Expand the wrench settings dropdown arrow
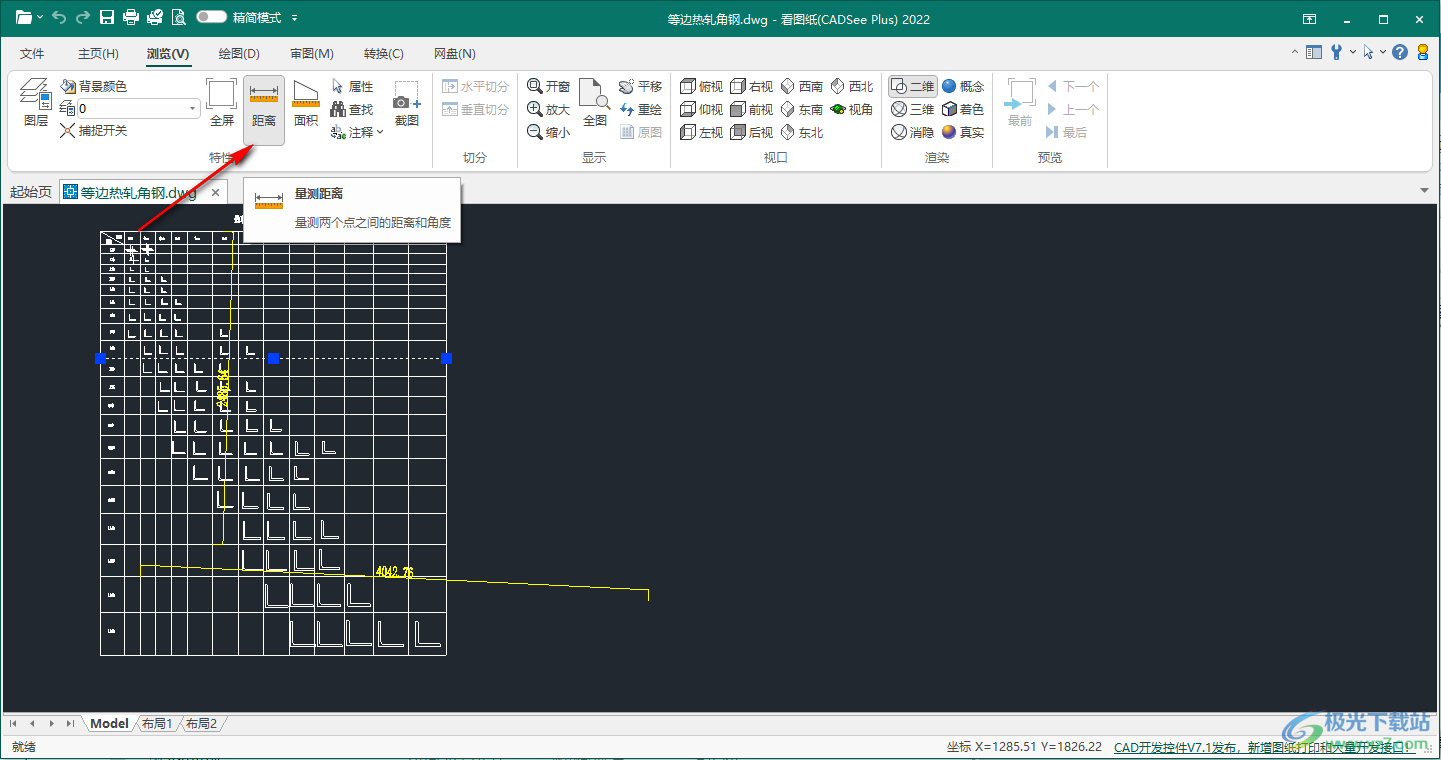 tap(1353, 52)
